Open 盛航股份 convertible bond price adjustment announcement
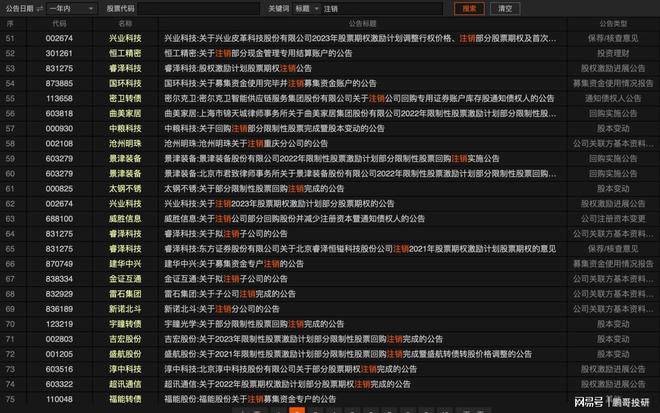Viewport: 660px width, 413px height. (x=348, y=354)
